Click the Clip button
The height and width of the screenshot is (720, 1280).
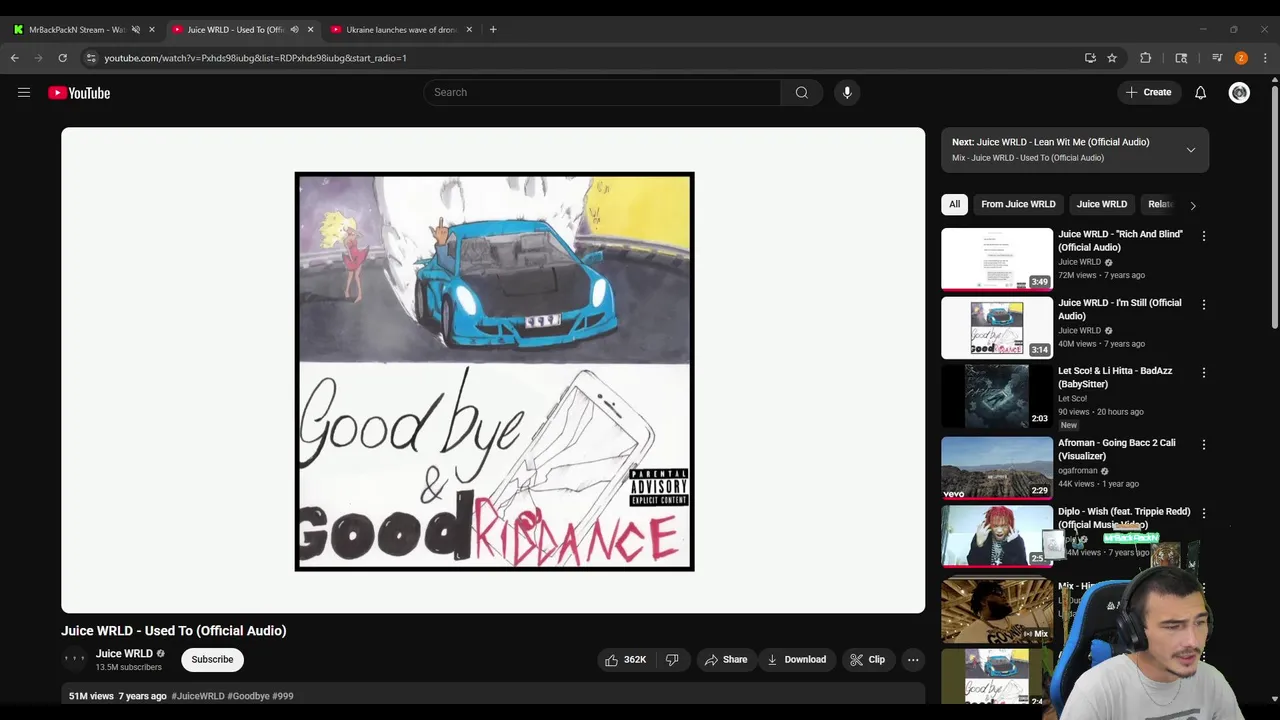868,660
